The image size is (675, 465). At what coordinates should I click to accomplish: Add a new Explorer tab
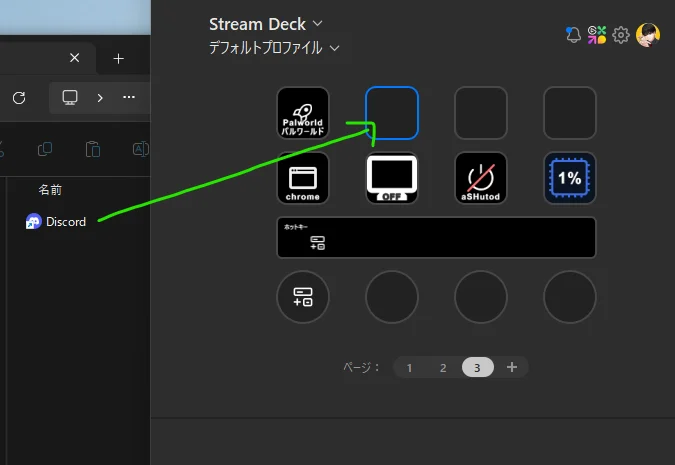pyautogui.click(x=118, y=59)
